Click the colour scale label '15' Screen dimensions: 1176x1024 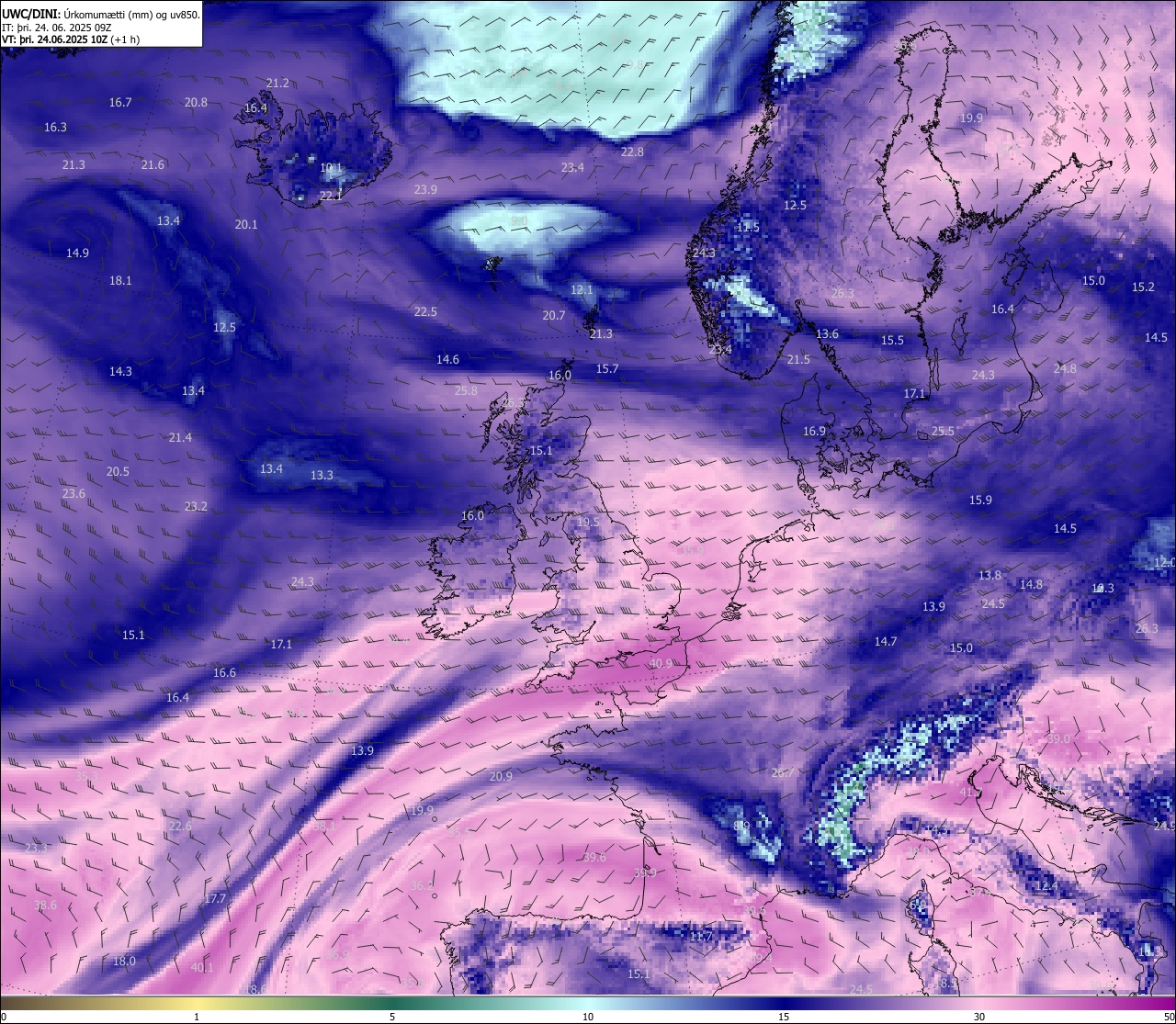pos(784,1017)
